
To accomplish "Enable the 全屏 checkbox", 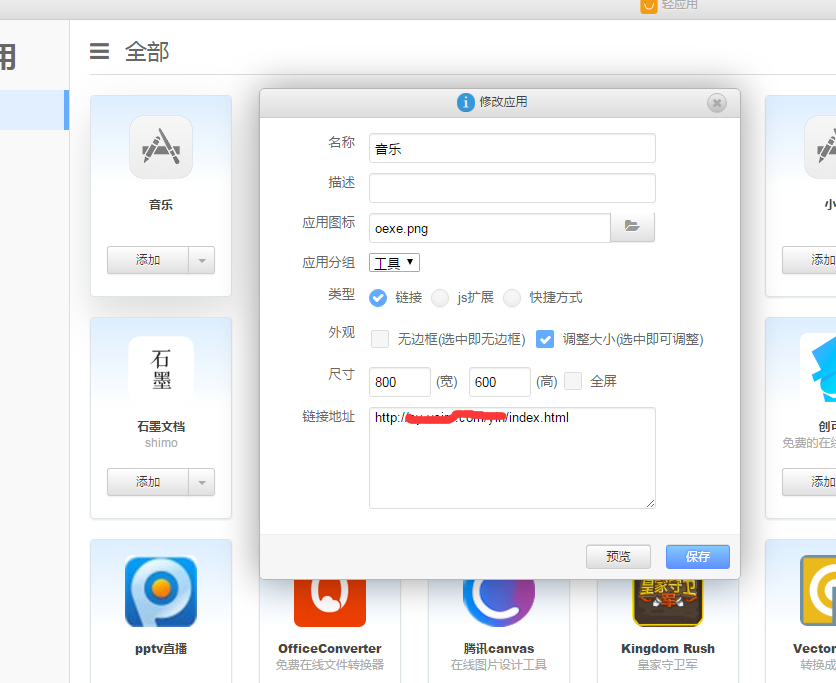I will (x=573, y=381).
